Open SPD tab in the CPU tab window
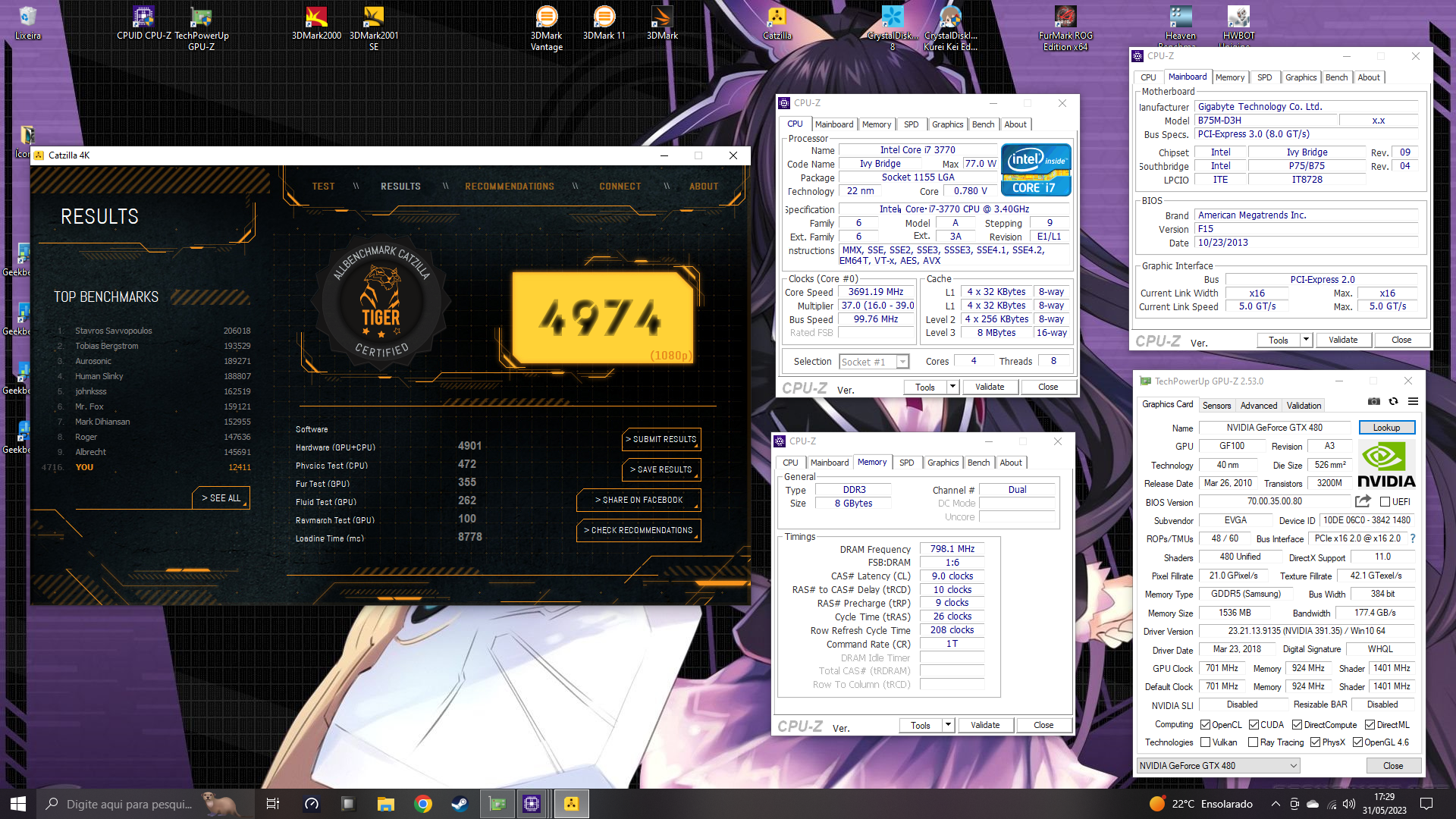Screen dimensions: 1456x819 point(911,124)
